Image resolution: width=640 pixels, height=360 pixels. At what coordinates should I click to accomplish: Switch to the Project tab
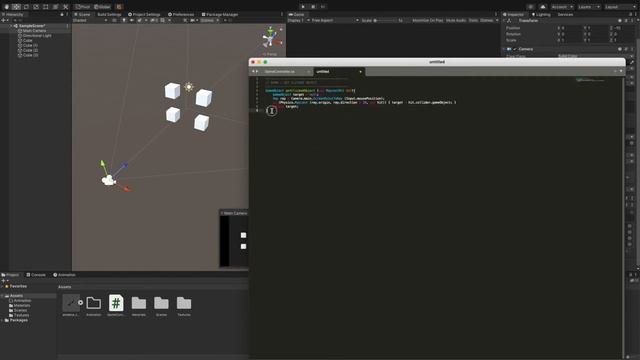10,275
